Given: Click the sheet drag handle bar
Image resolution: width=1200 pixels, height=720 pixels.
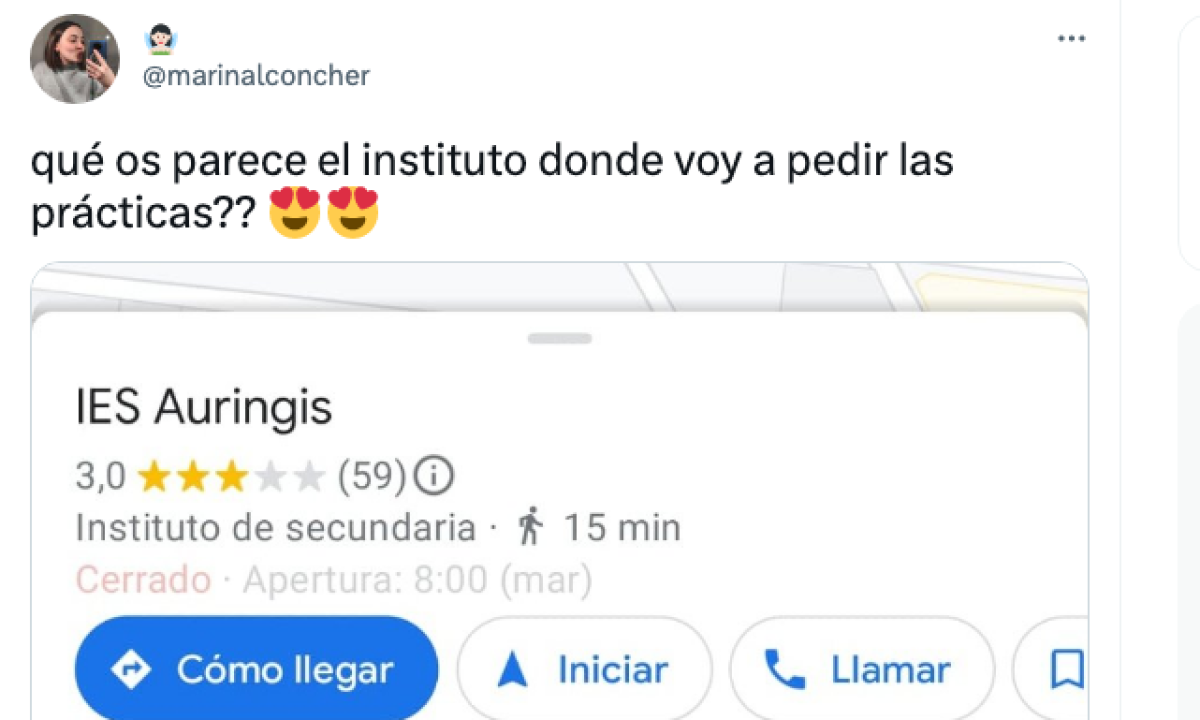Looking at the screenshot, I should 560,338.
